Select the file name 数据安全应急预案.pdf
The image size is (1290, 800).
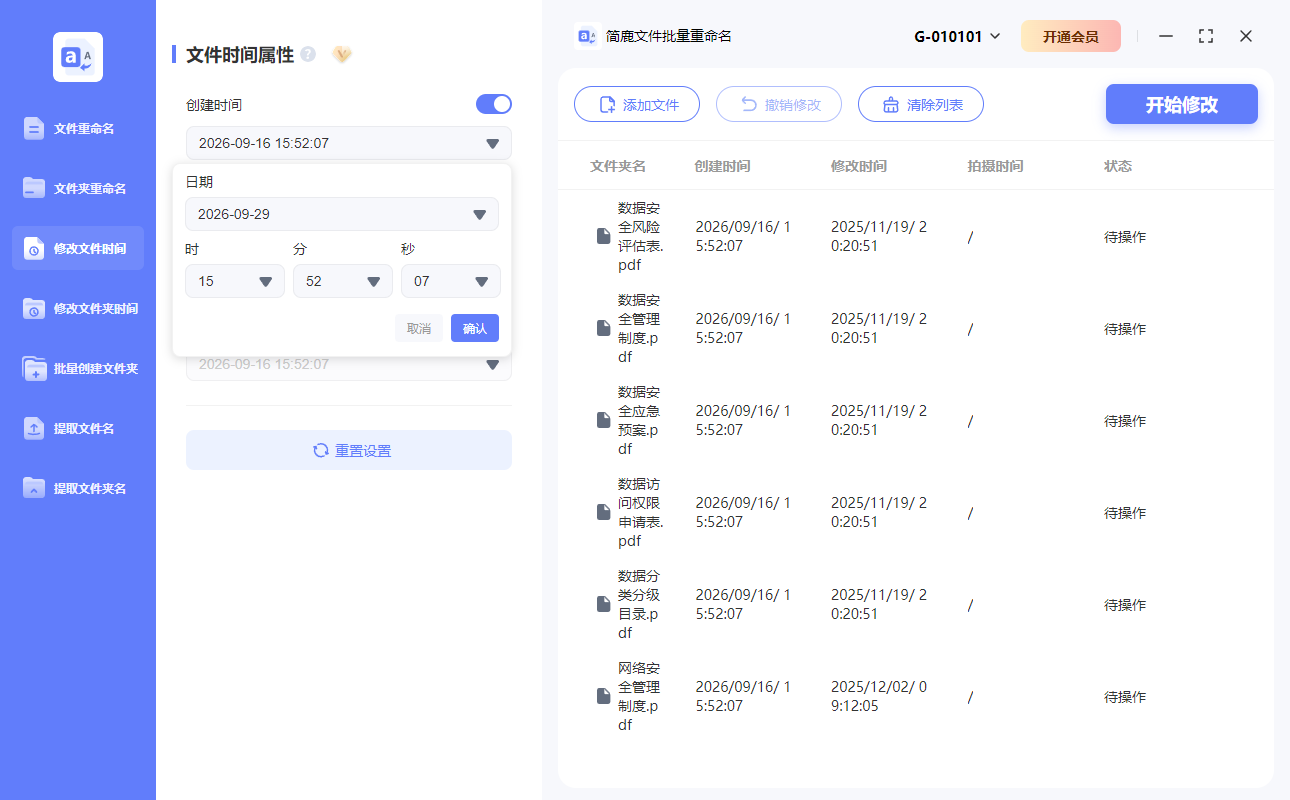point(639,421)
